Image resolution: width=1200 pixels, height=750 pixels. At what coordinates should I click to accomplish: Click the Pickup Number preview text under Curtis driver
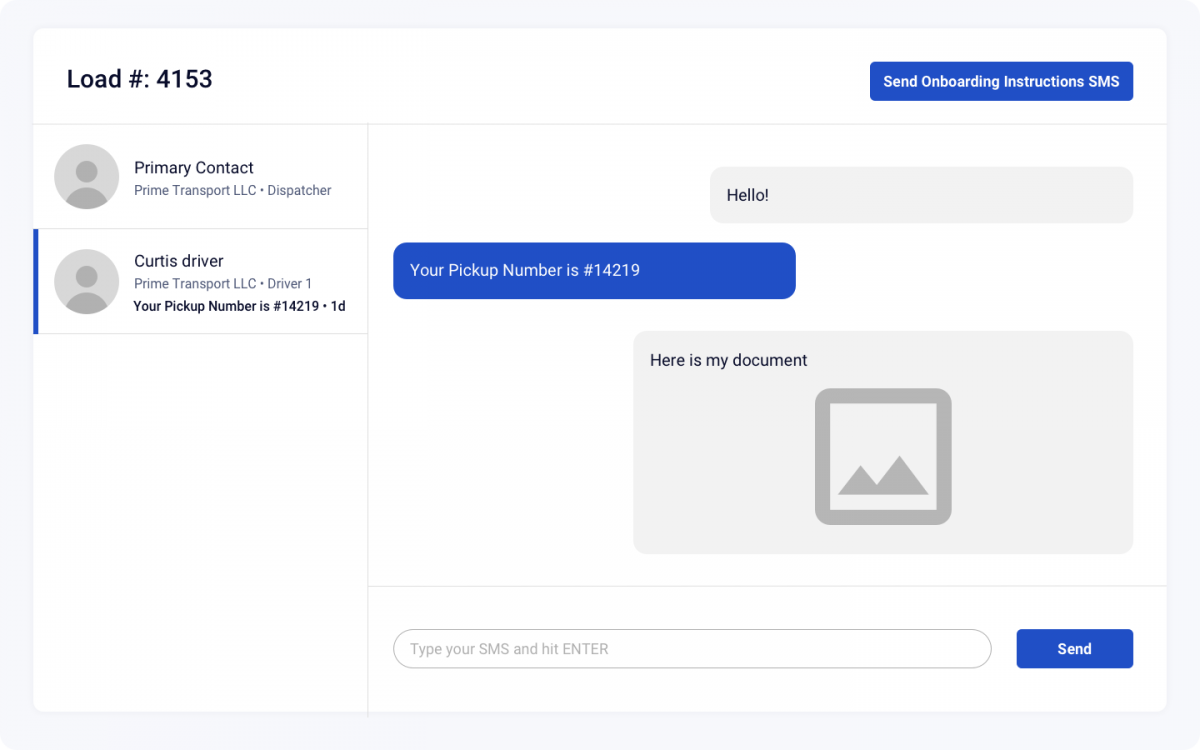coord(239,306)
